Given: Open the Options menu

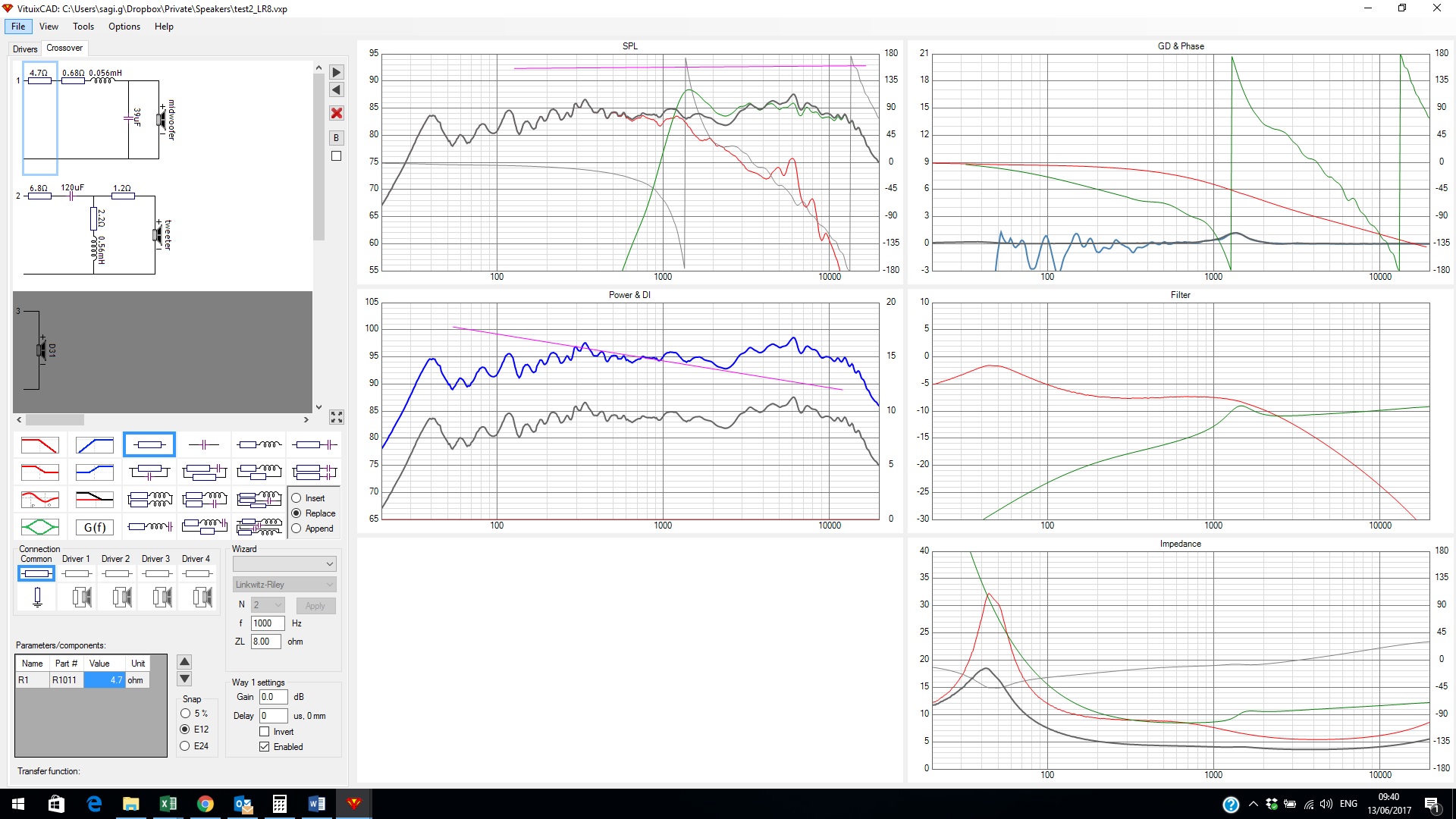Looking at the screenshot, I should click(124, 27).
